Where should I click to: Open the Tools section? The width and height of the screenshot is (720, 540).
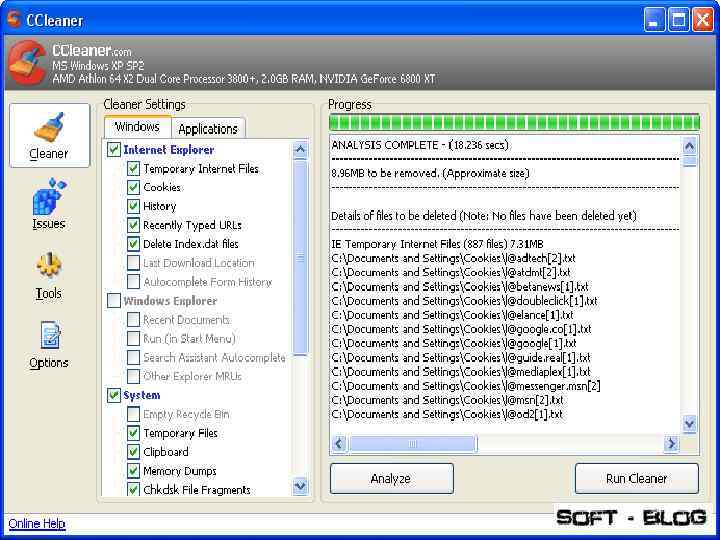pyautogui.click(x=49, y=276)
